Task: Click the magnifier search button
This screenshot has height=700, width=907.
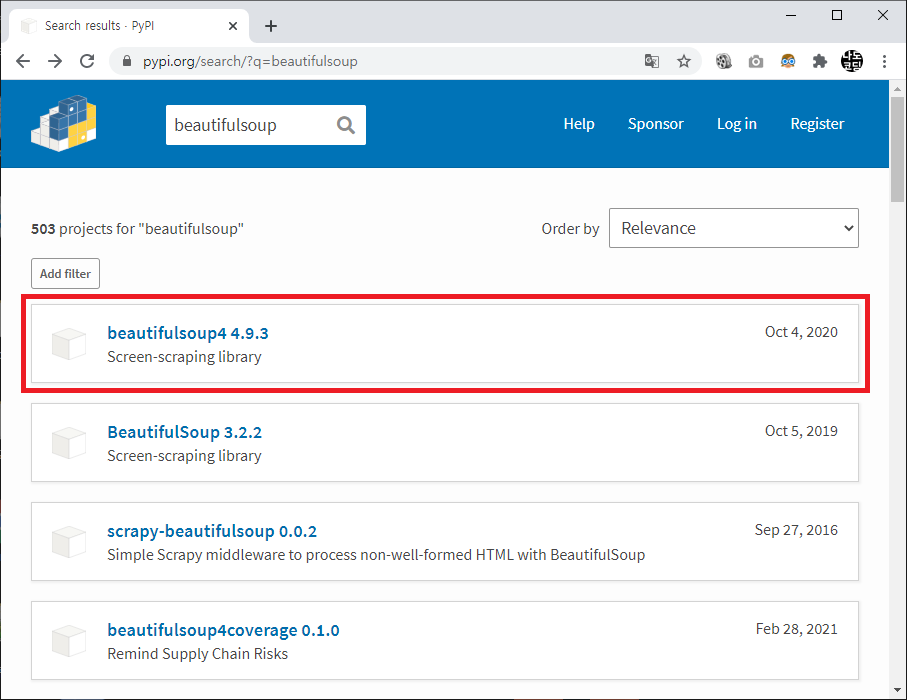Action: coord(346,124)
